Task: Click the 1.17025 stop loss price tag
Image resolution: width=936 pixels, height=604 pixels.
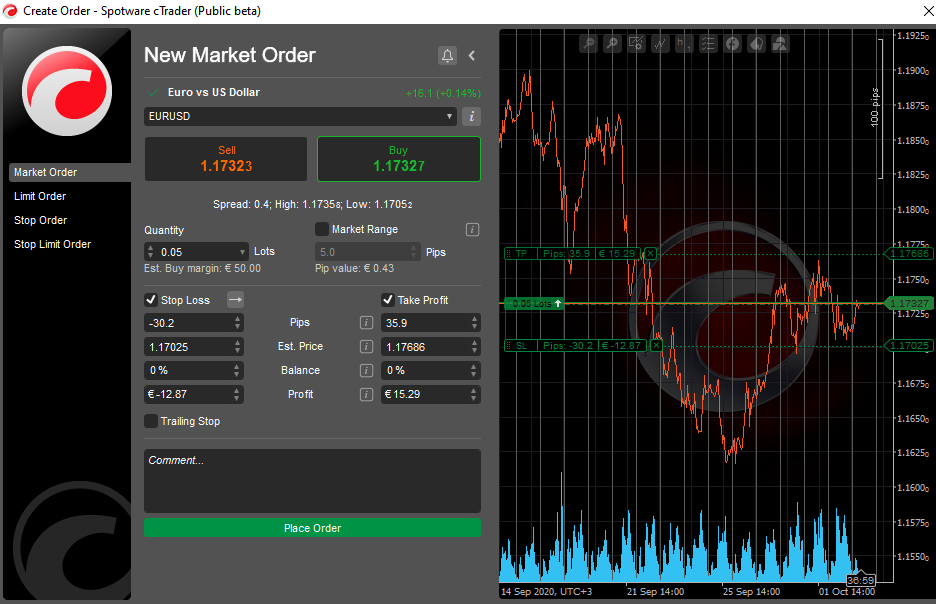Action: pyautogui.click(x=909, y=346)
